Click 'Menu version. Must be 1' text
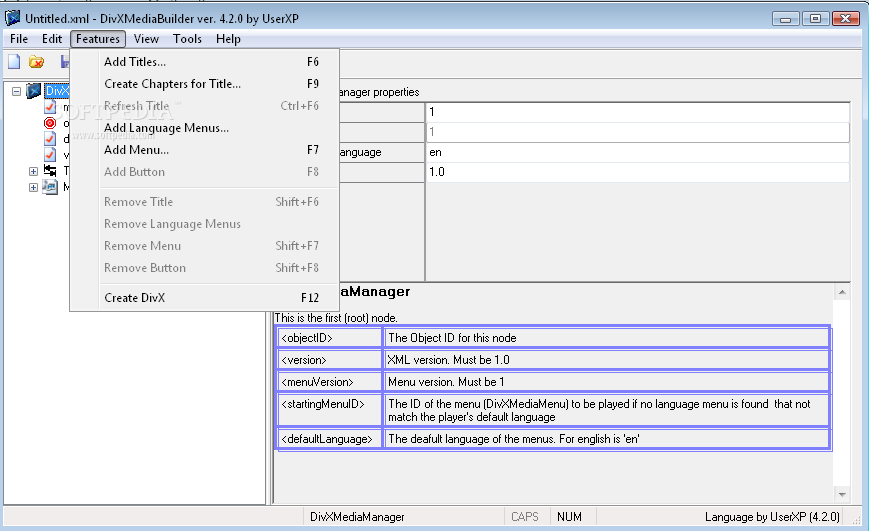This screenshot has height=531, width=869. pyautogui.click(x=446, y=382)
